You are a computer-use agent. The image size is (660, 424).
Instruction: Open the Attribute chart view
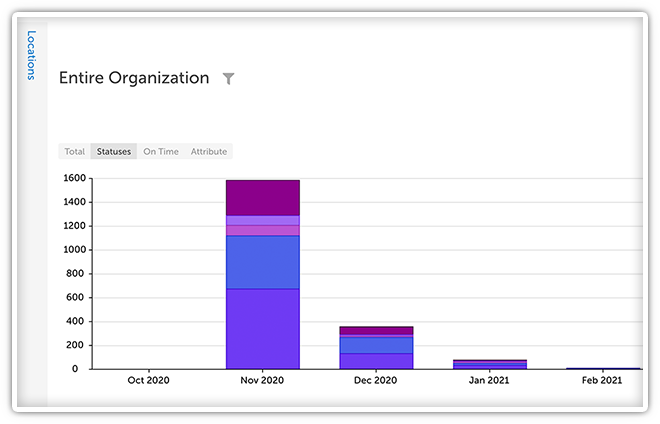coord(209,152)
